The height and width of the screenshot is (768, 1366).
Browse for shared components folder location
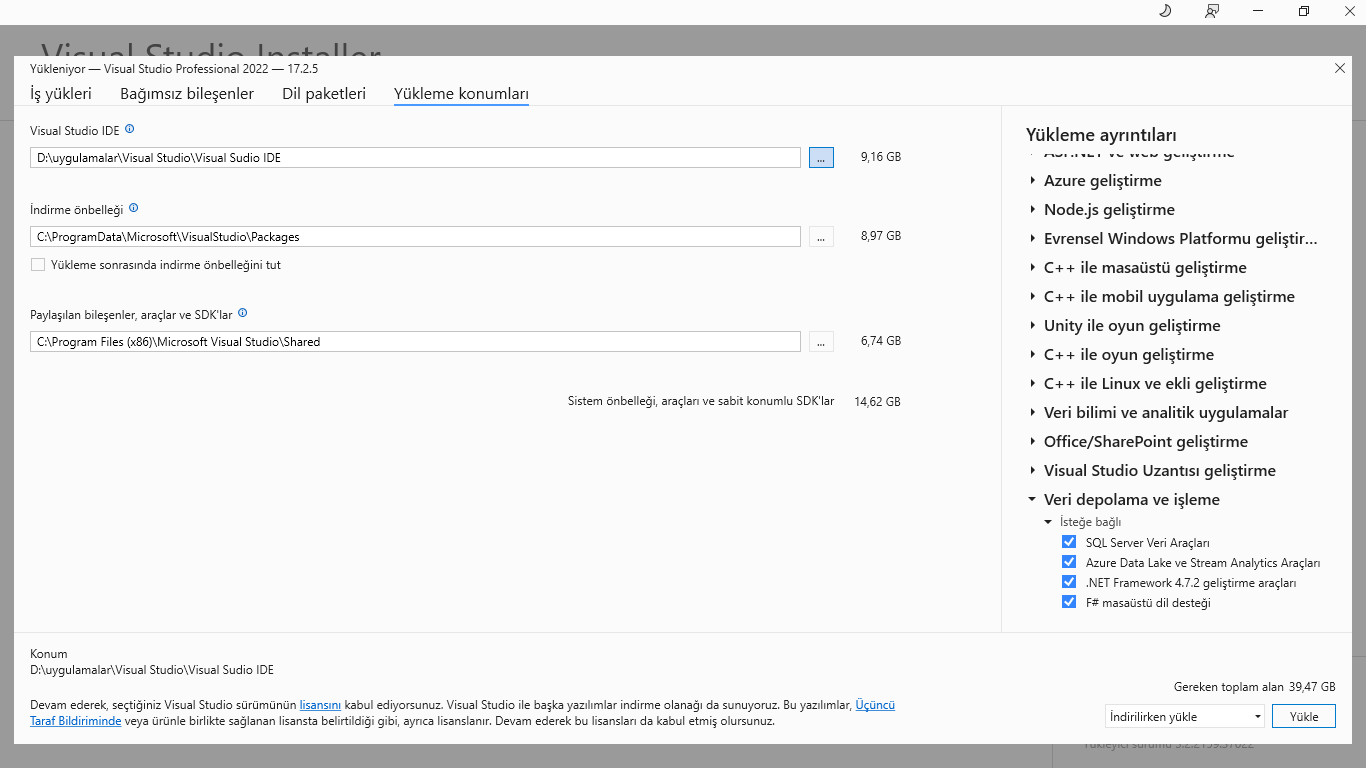point(821,341)
